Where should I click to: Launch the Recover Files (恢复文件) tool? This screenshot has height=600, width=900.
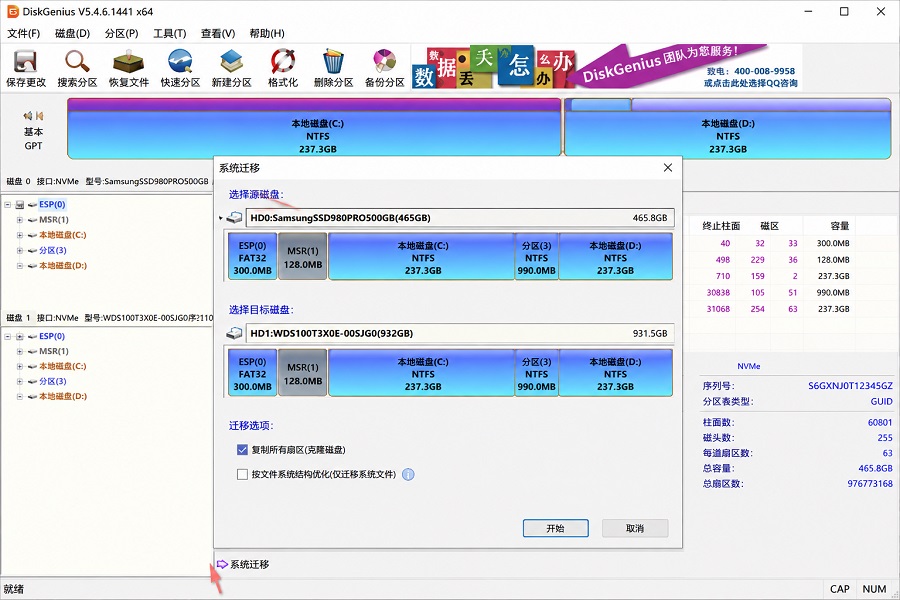129,68
